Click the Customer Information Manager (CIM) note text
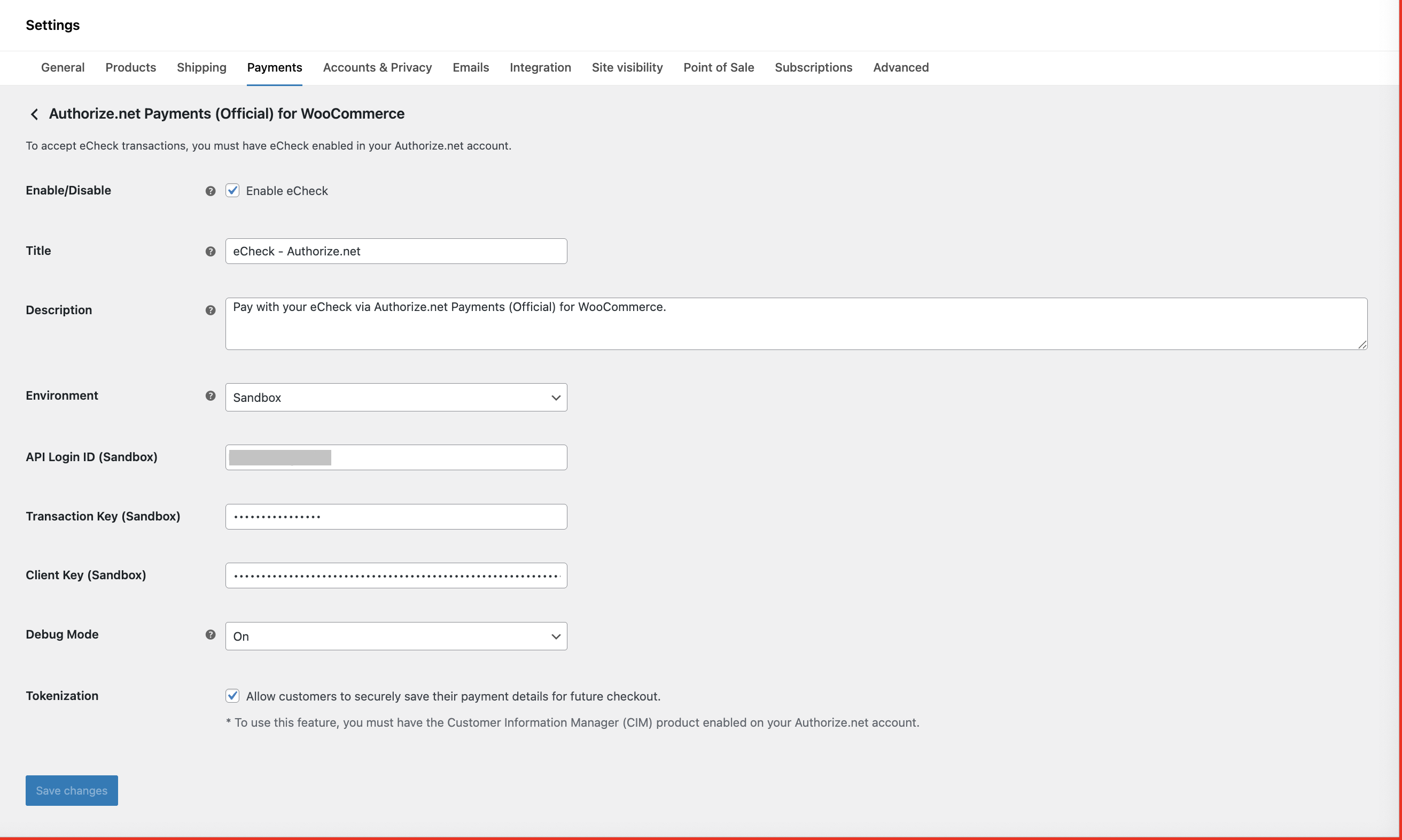The height and width of the screenshot is (840, 1402). tap(573, 723)
